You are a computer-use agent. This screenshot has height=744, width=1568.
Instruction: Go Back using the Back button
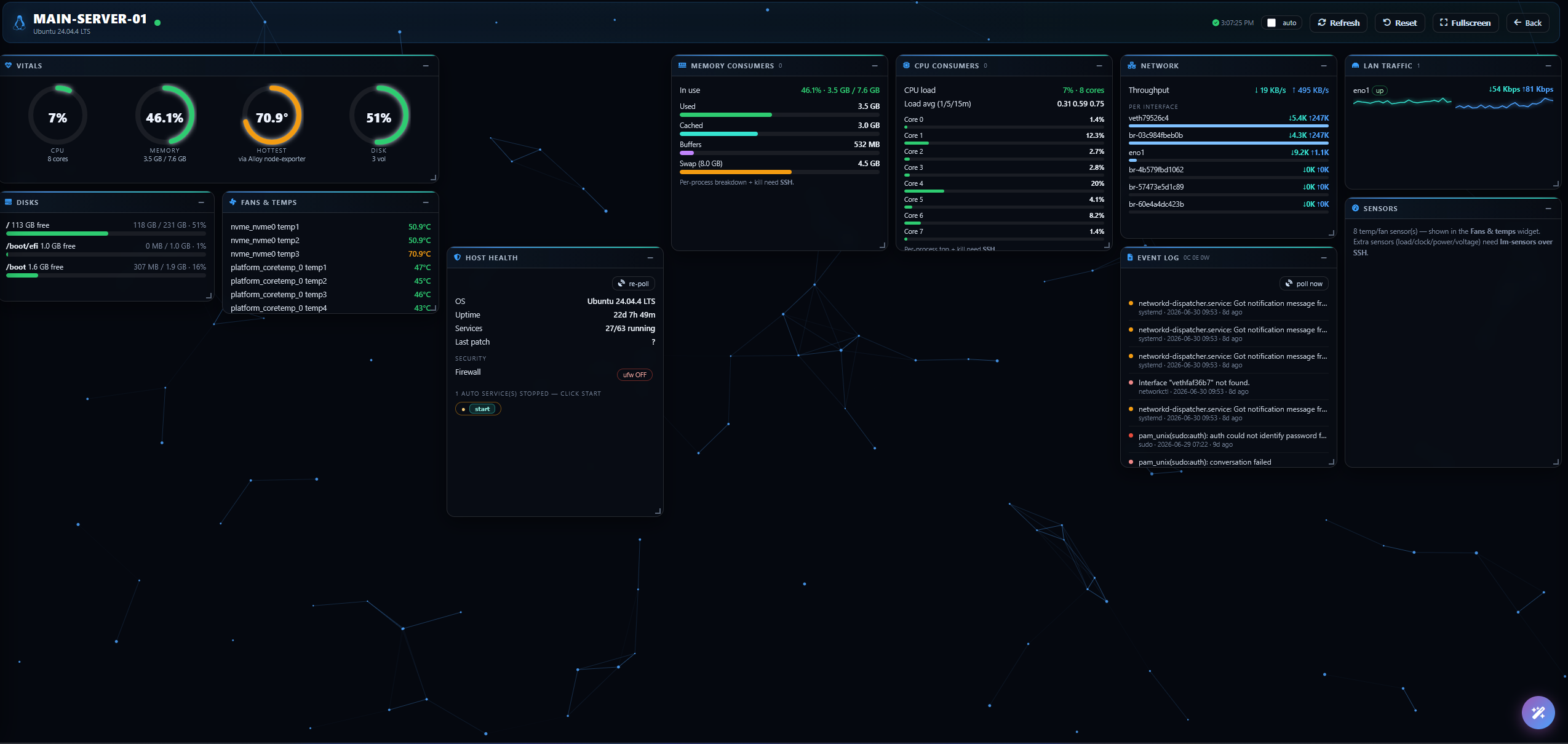tap(1528, 23)
